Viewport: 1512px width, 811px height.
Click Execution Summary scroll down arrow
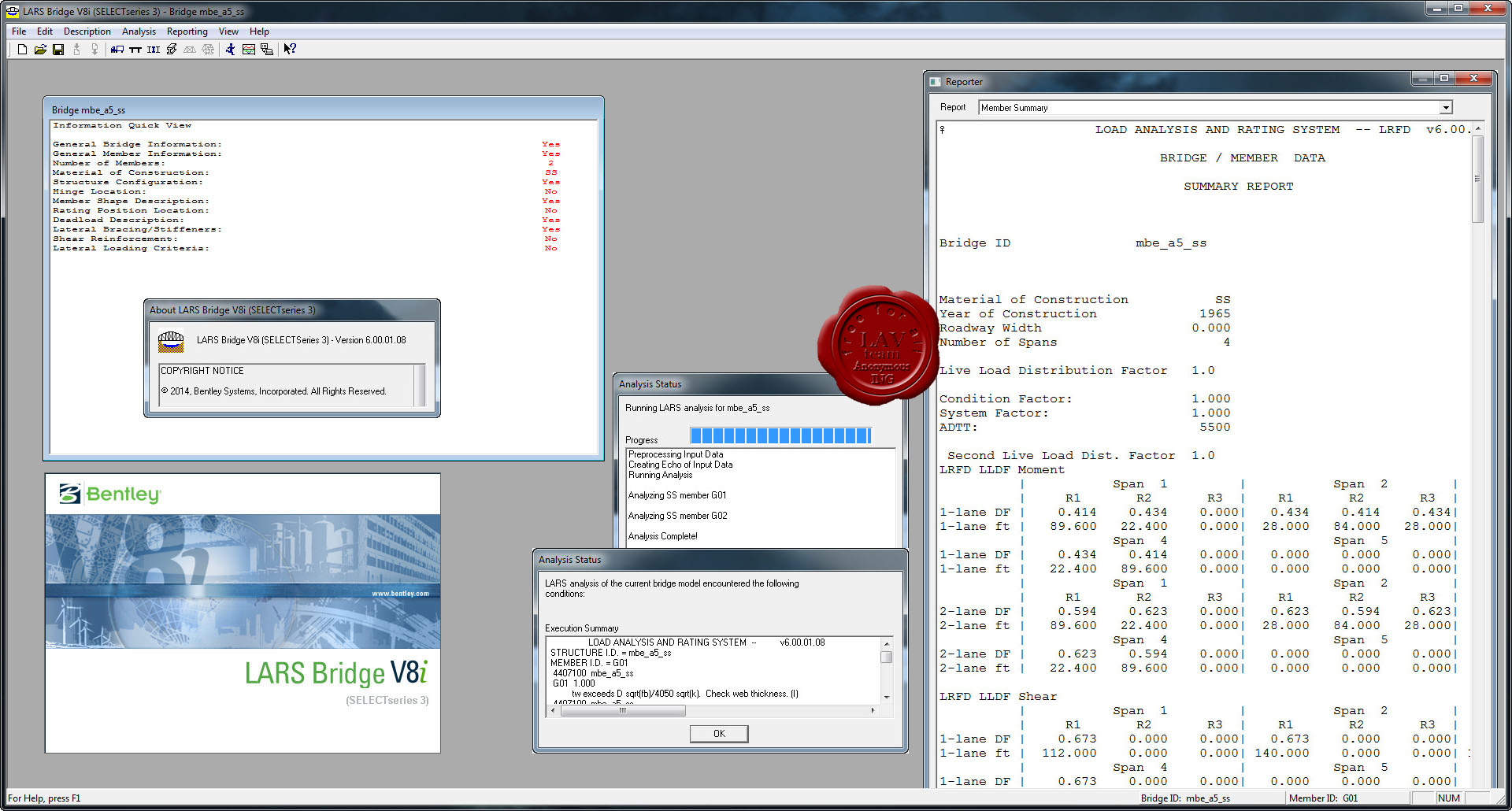887,697
